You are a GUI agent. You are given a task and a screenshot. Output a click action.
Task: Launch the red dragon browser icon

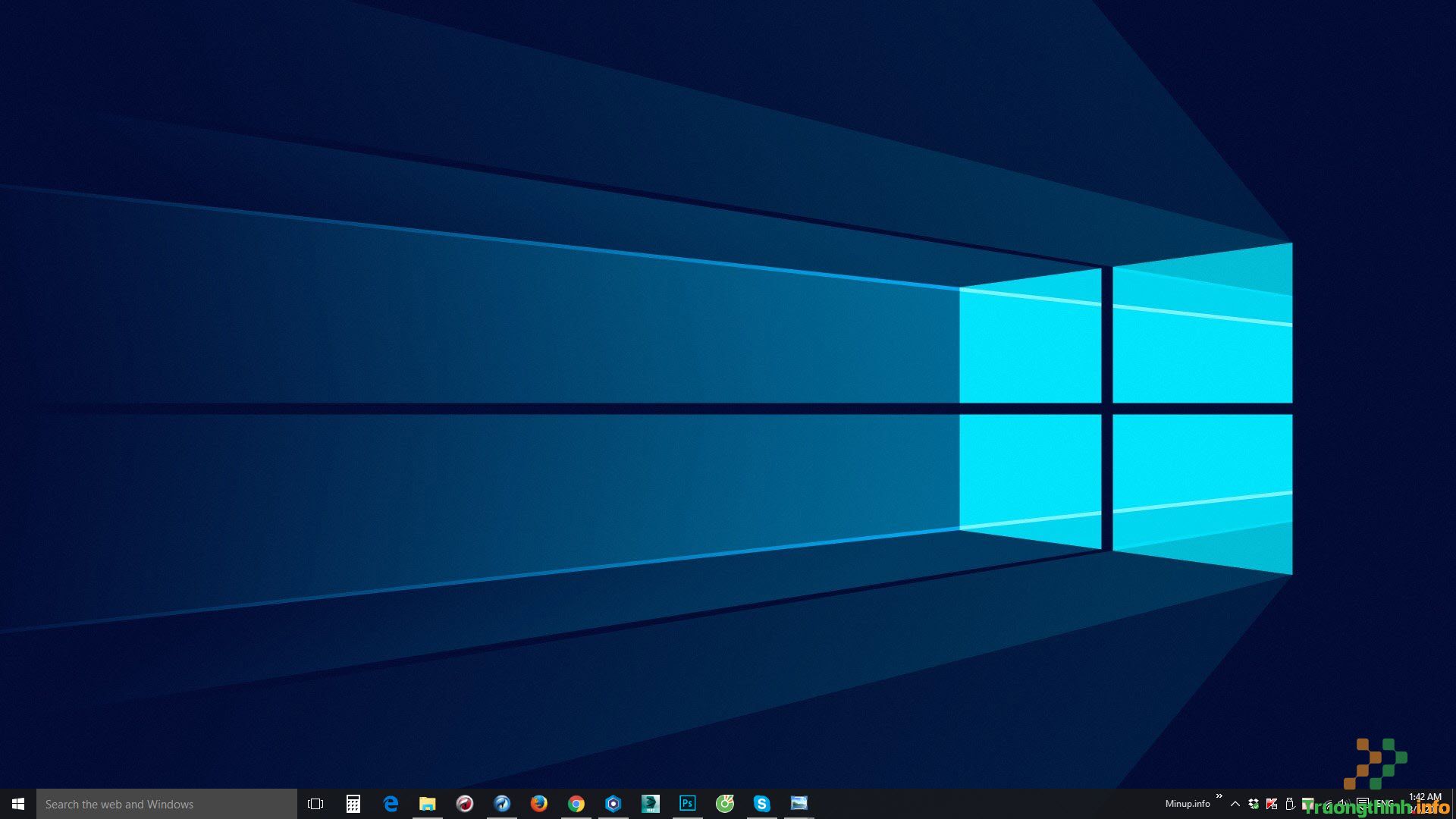(x=465, y=804)
